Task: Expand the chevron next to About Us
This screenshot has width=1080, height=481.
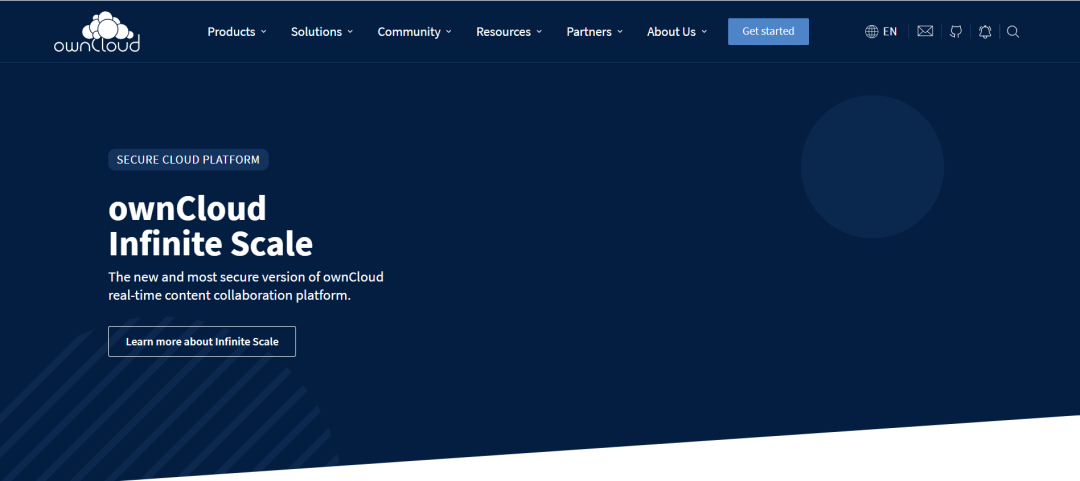Action: pyautogui.click(x=704, y=32)
